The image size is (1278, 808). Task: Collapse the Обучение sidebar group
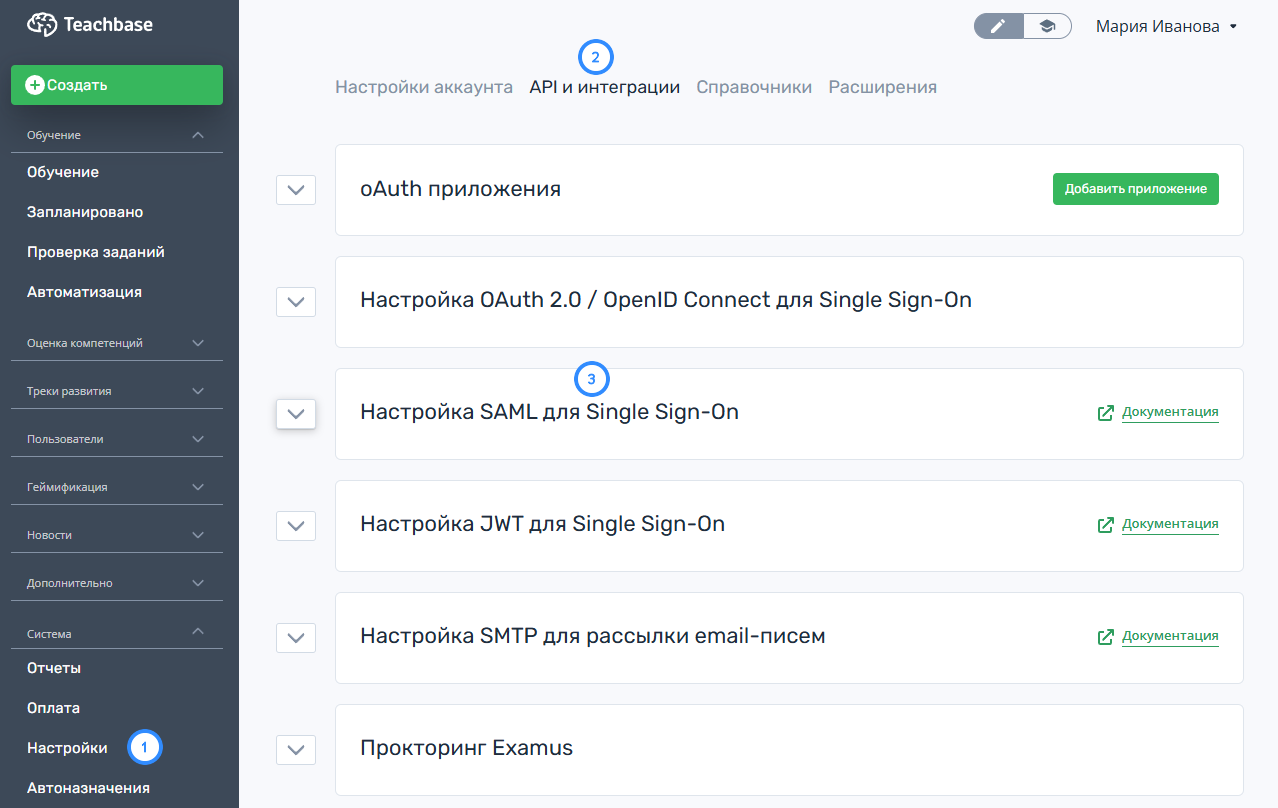click(197, 135)
